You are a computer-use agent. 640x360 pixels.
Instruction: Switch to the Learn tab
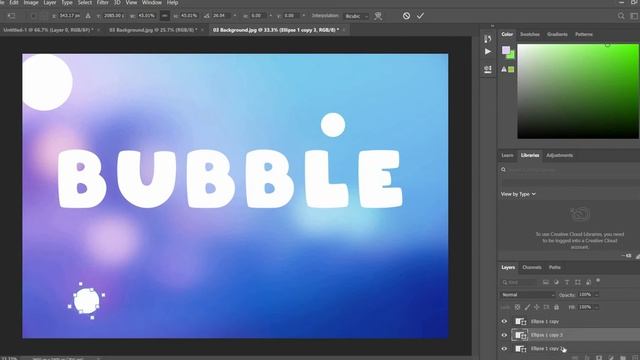pos(507,156)
